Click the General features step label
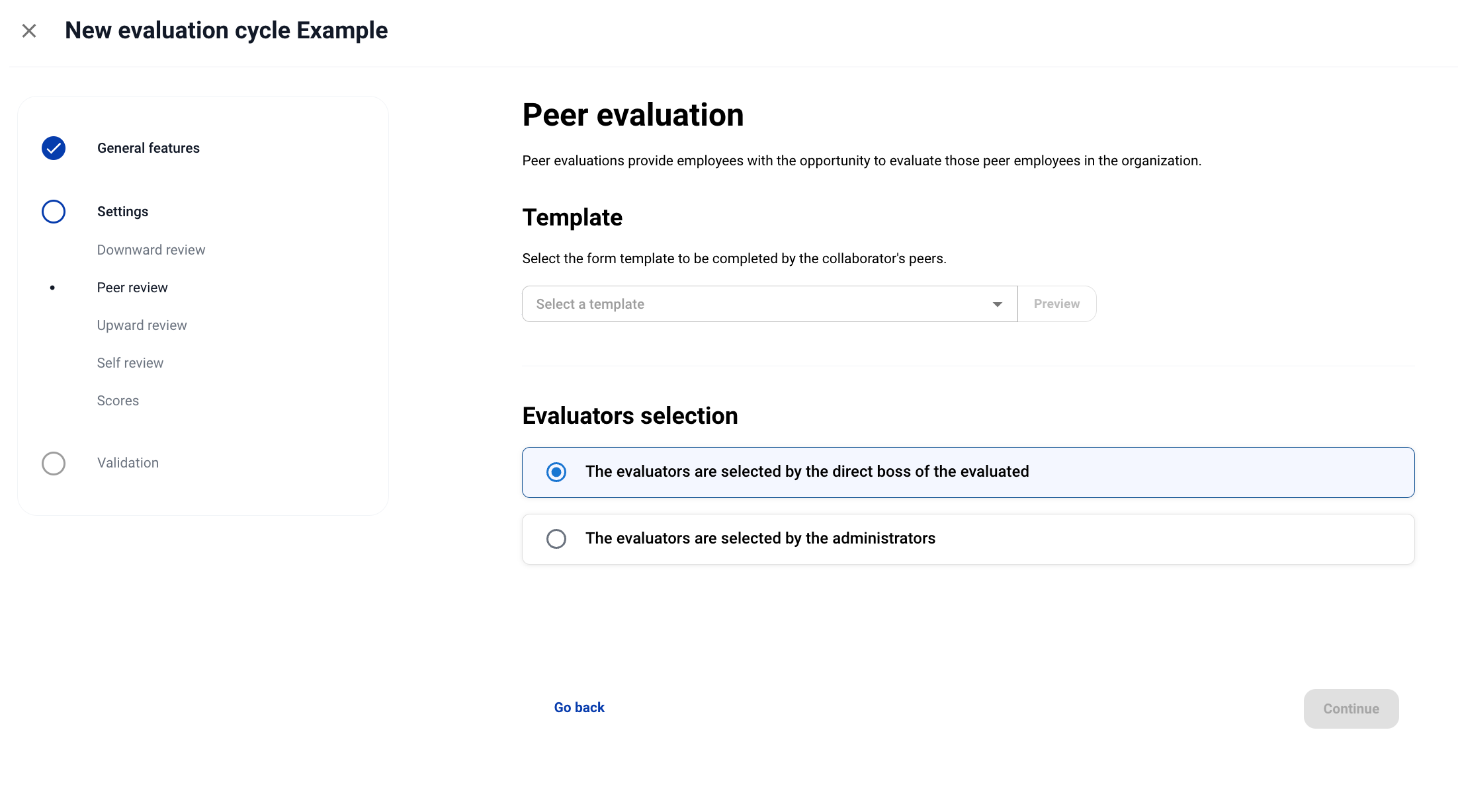 point(148,148)
